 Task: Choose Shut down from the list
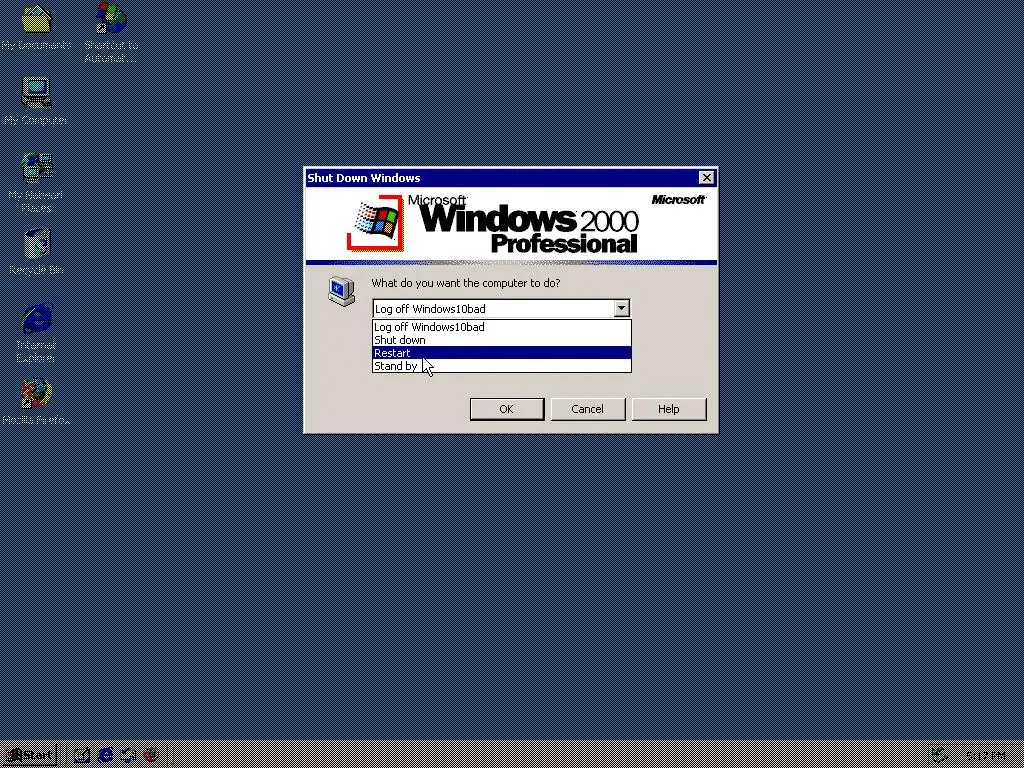pos(502,340)
